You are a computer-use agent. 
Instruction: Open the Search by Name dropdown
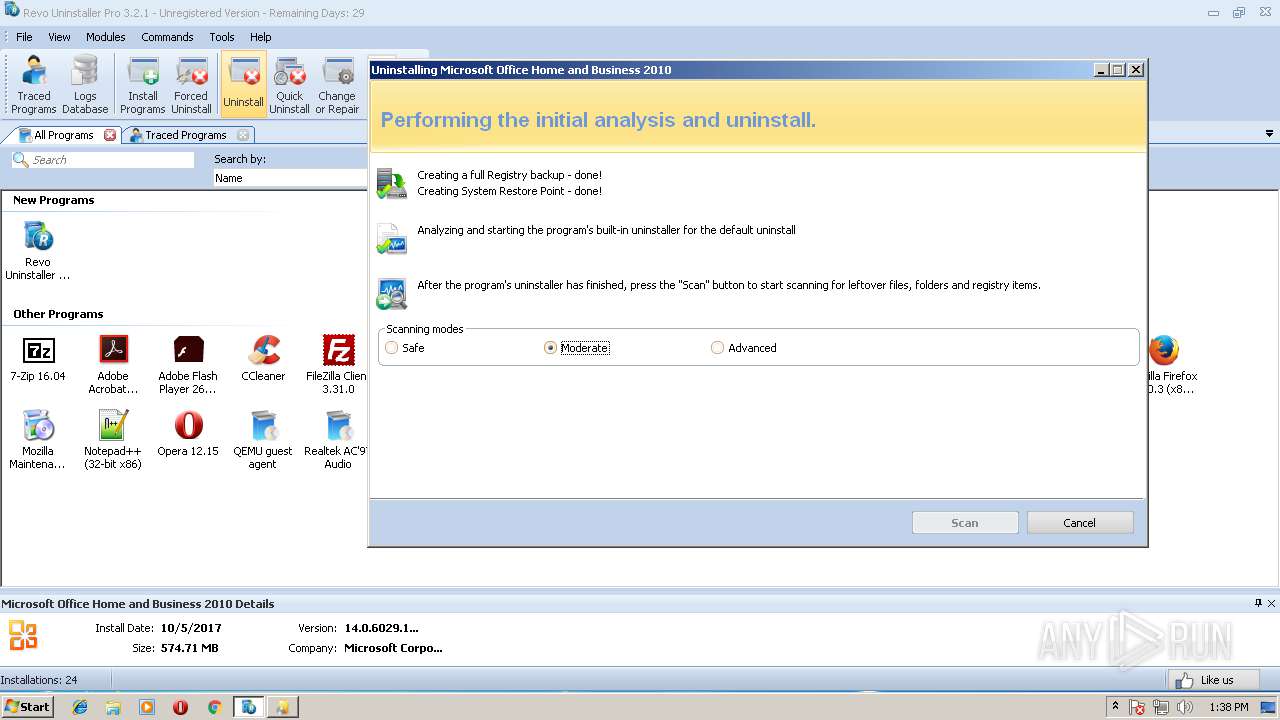pyautogui.click(x=290, y=178)
